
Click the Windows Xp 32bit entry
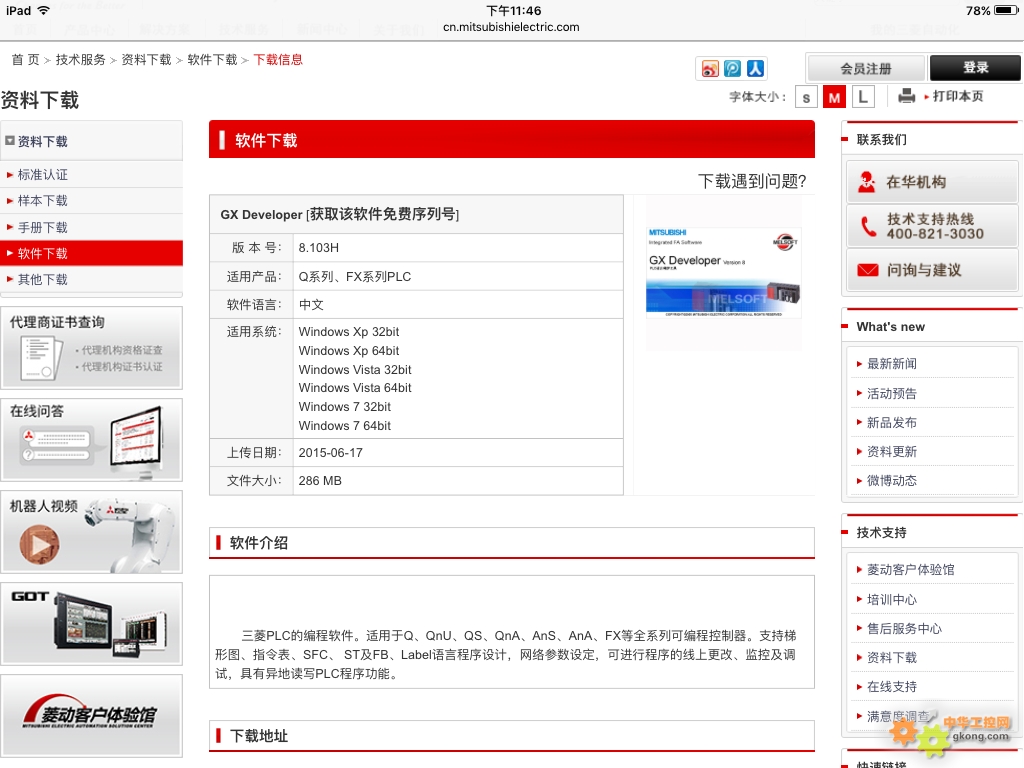pyautogui.click(x=349, y=332)
